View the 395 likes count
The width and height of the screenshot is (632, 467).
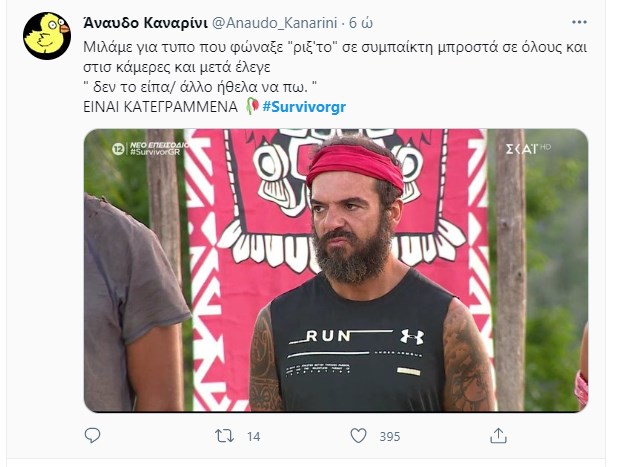click(390, 436)
